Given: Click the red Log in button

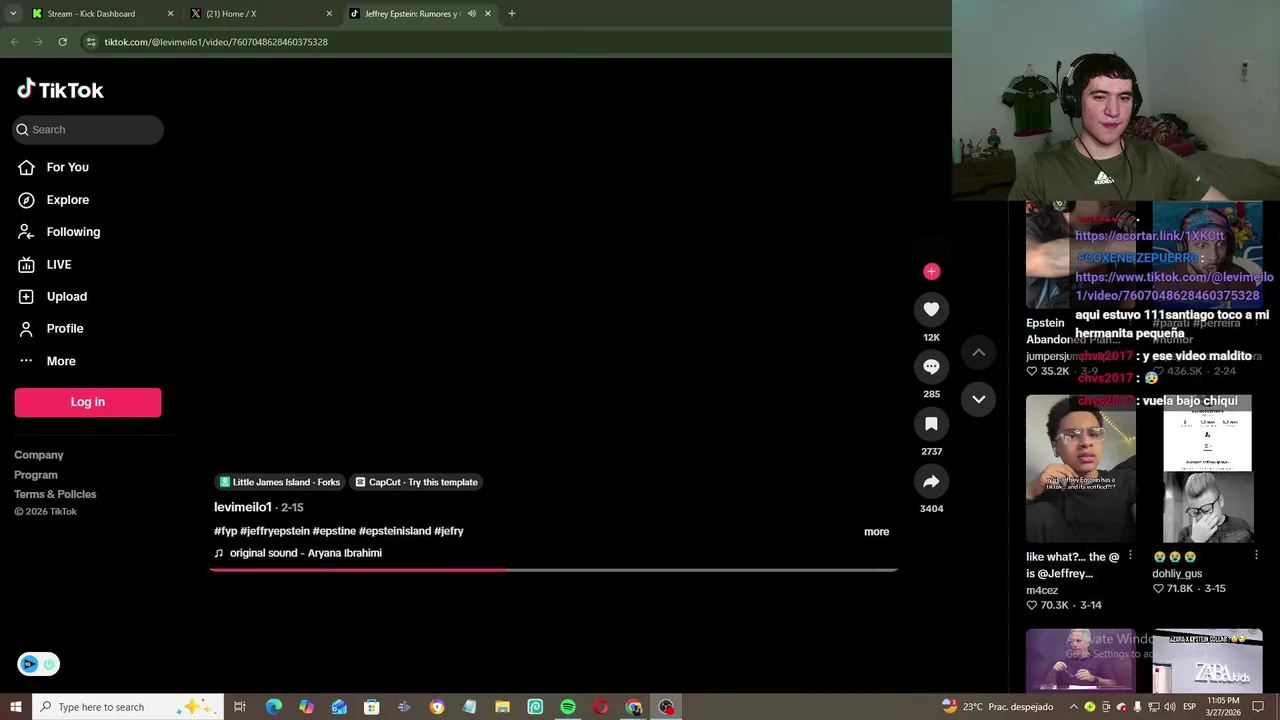Looking at the screenshot, I should point(88,402).
